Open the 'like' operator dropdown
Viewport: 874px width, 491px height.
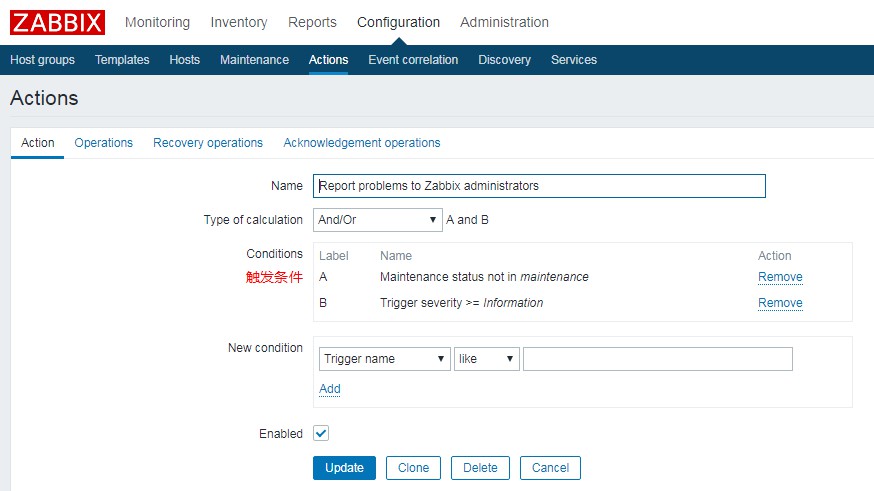click(486, 359)
